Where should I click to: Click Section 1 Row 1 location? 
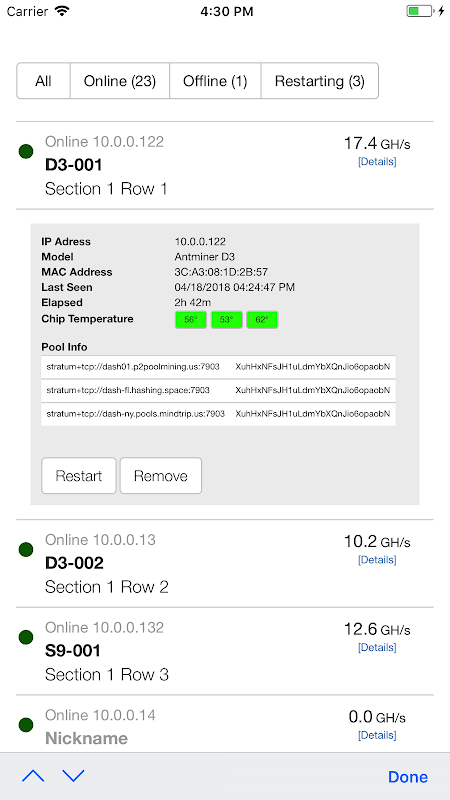tap(106, 189)
